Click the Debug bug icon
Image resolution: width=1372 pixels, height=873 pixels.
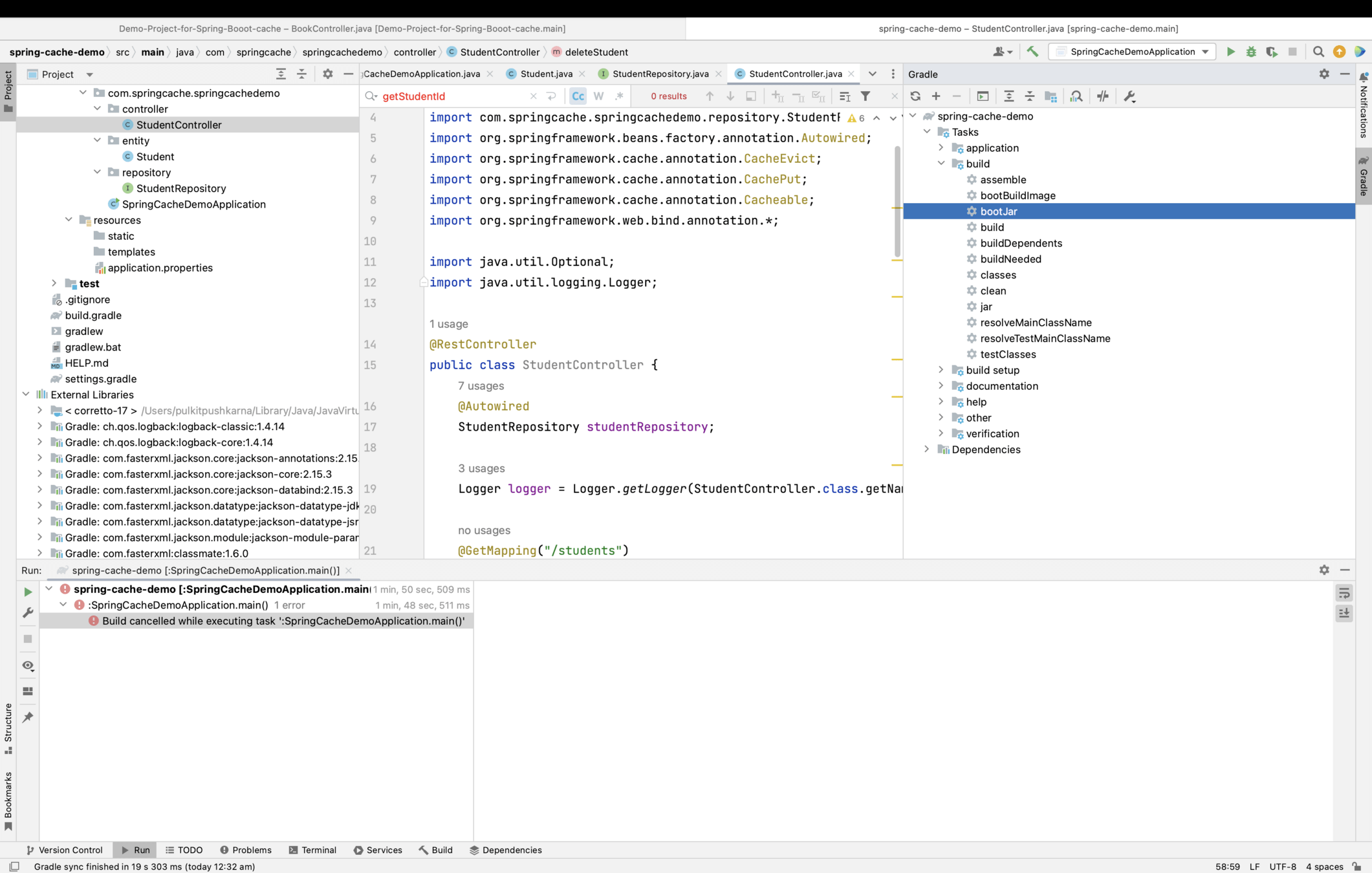pyautogui.click(x=1251, y=52)
